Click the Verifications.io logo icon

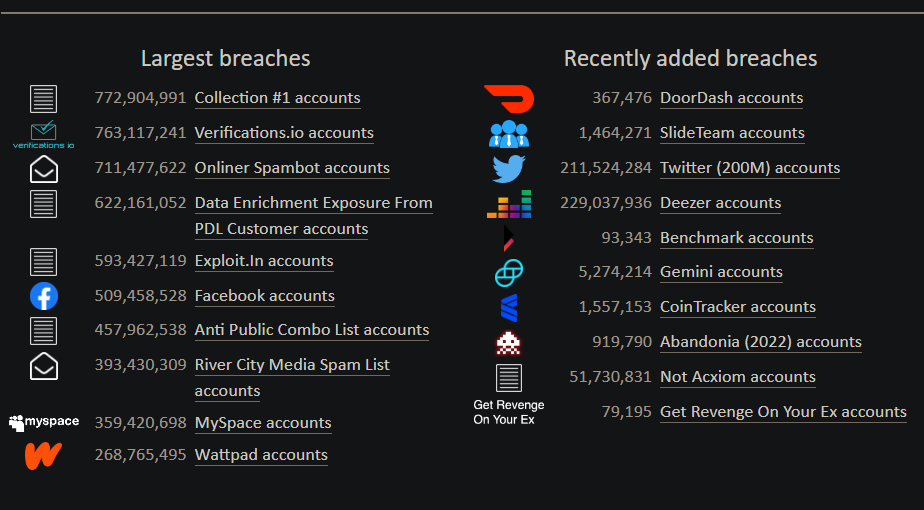pos(44,134)
